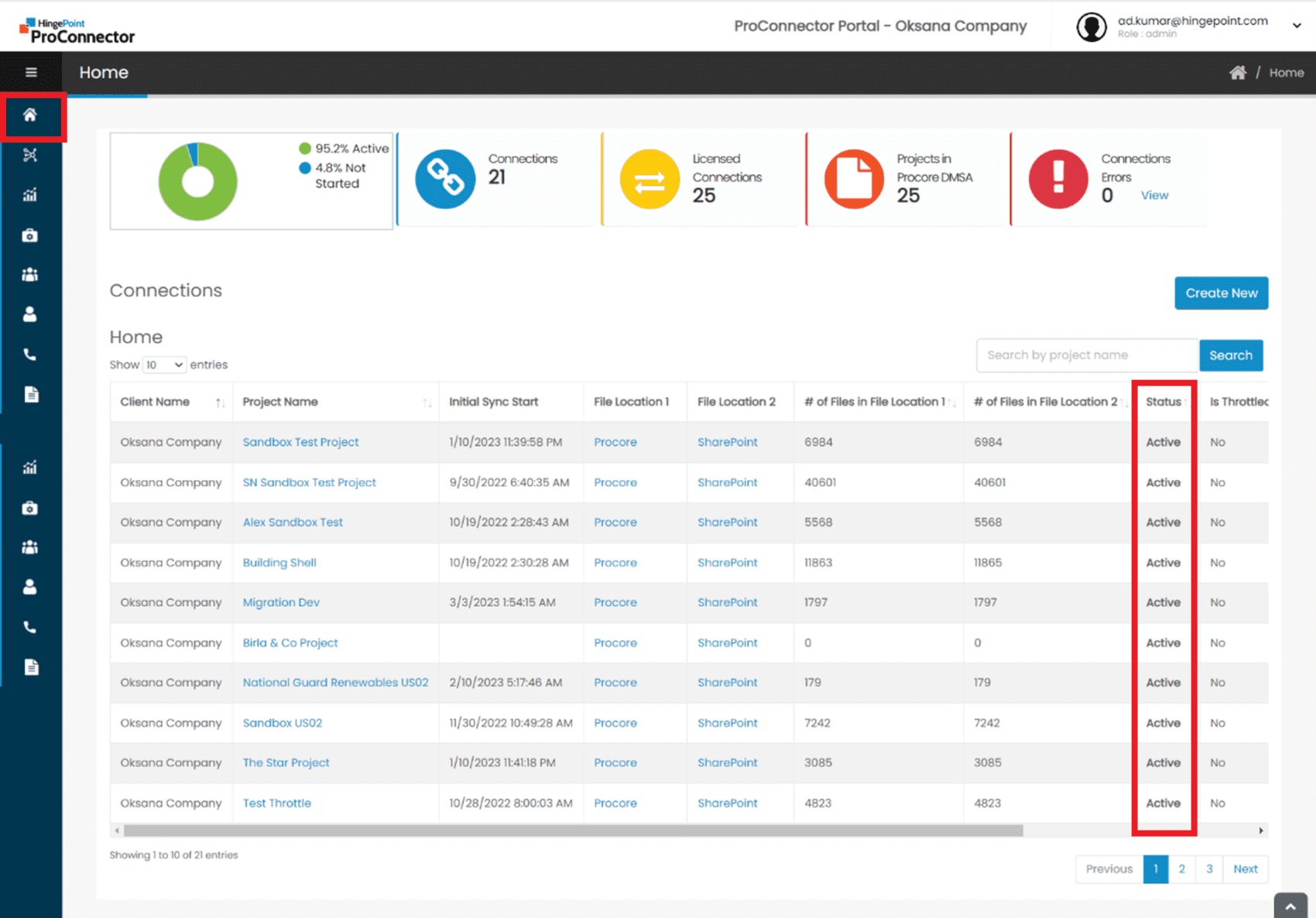This screenshot has height=918, width=1316.
Task: Click Procore link in Building Shell row
Action: pos(615,563)
